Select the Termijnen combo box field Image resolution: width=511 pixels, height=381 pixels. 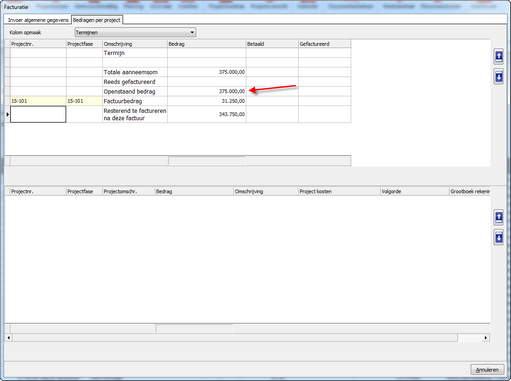click(135, 32)
